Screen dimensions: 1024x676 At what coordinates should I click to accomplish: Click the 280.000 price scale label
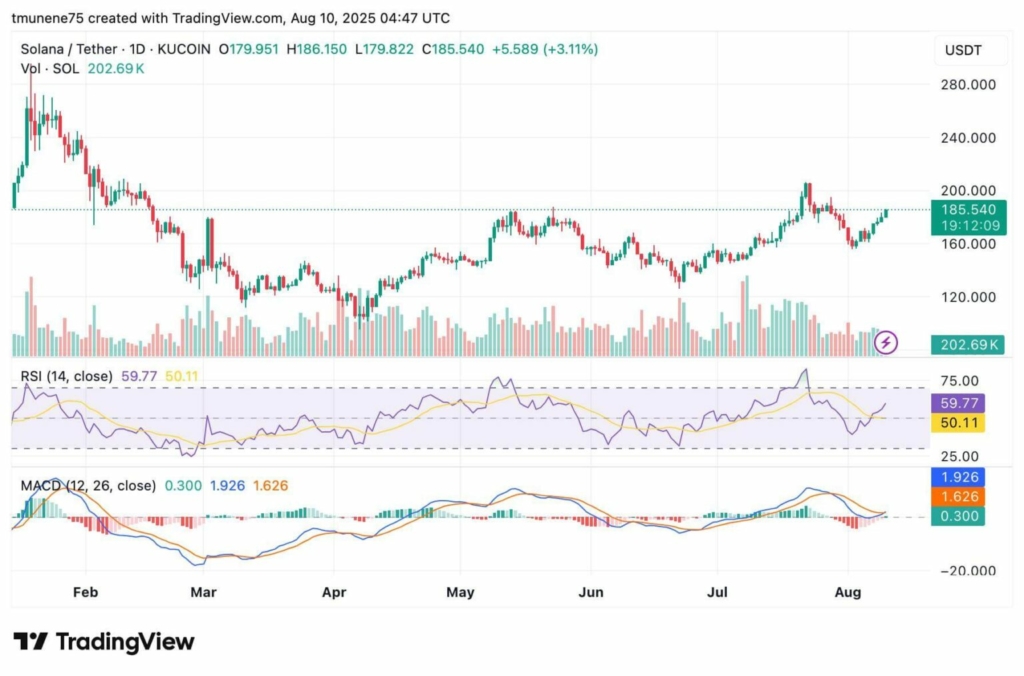968,84
